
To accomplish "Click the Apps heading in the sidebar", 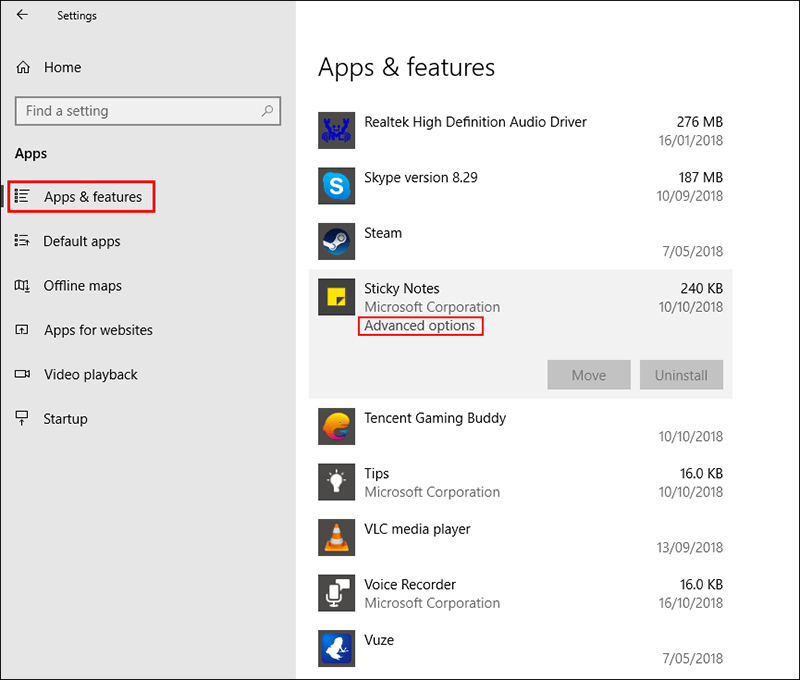I will point(31,154).
